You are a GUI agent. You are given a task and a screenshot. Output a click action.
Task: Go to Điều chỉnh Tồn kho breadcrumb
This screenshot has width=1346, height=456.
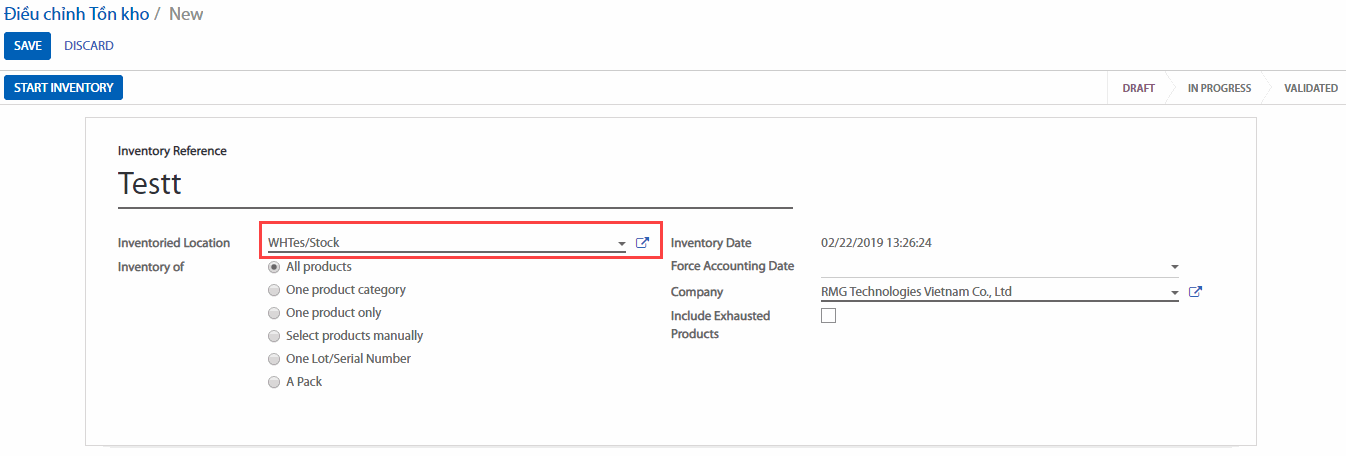(x=76, y=14)
